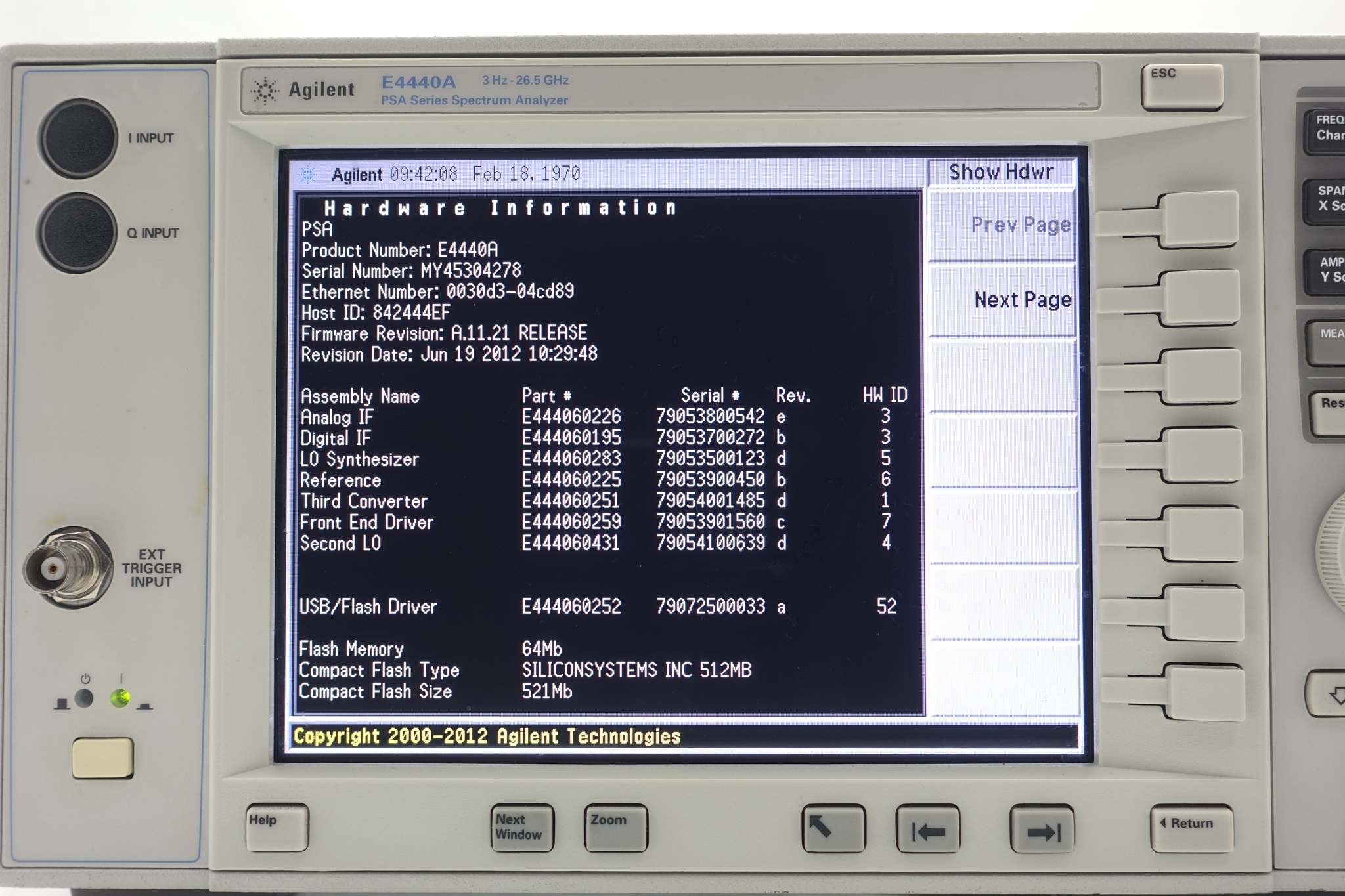Viewport: 1345px width, 896px height.
Task: Click the Compact Flash Size 521Mb value
Action: tap(546, 691)
